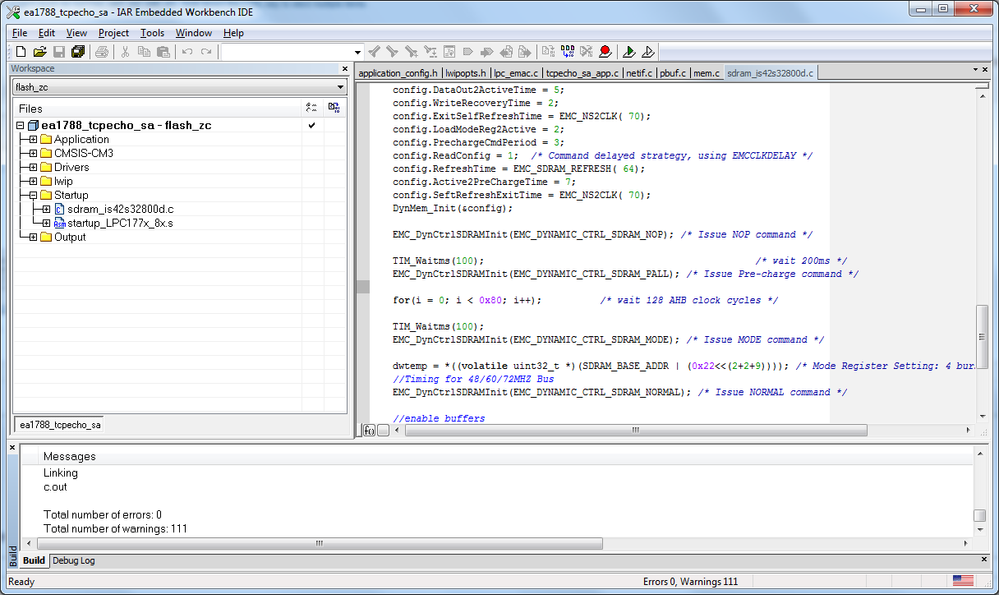
Task: Expand the Output folder
Action: pyautogui.click(x=33, y=237)
